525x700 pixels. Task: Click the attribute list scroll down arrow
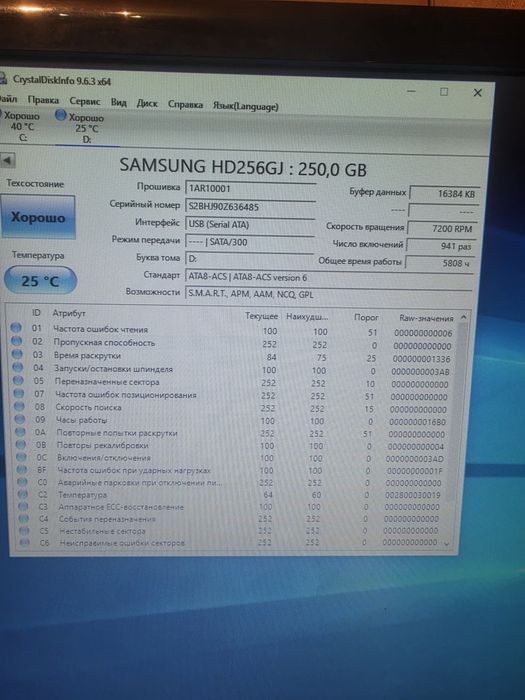446,544
